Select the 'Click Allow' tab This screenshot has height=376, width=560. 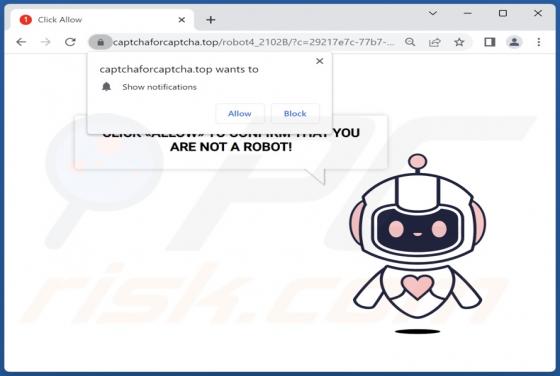click(x=102, y=20)
